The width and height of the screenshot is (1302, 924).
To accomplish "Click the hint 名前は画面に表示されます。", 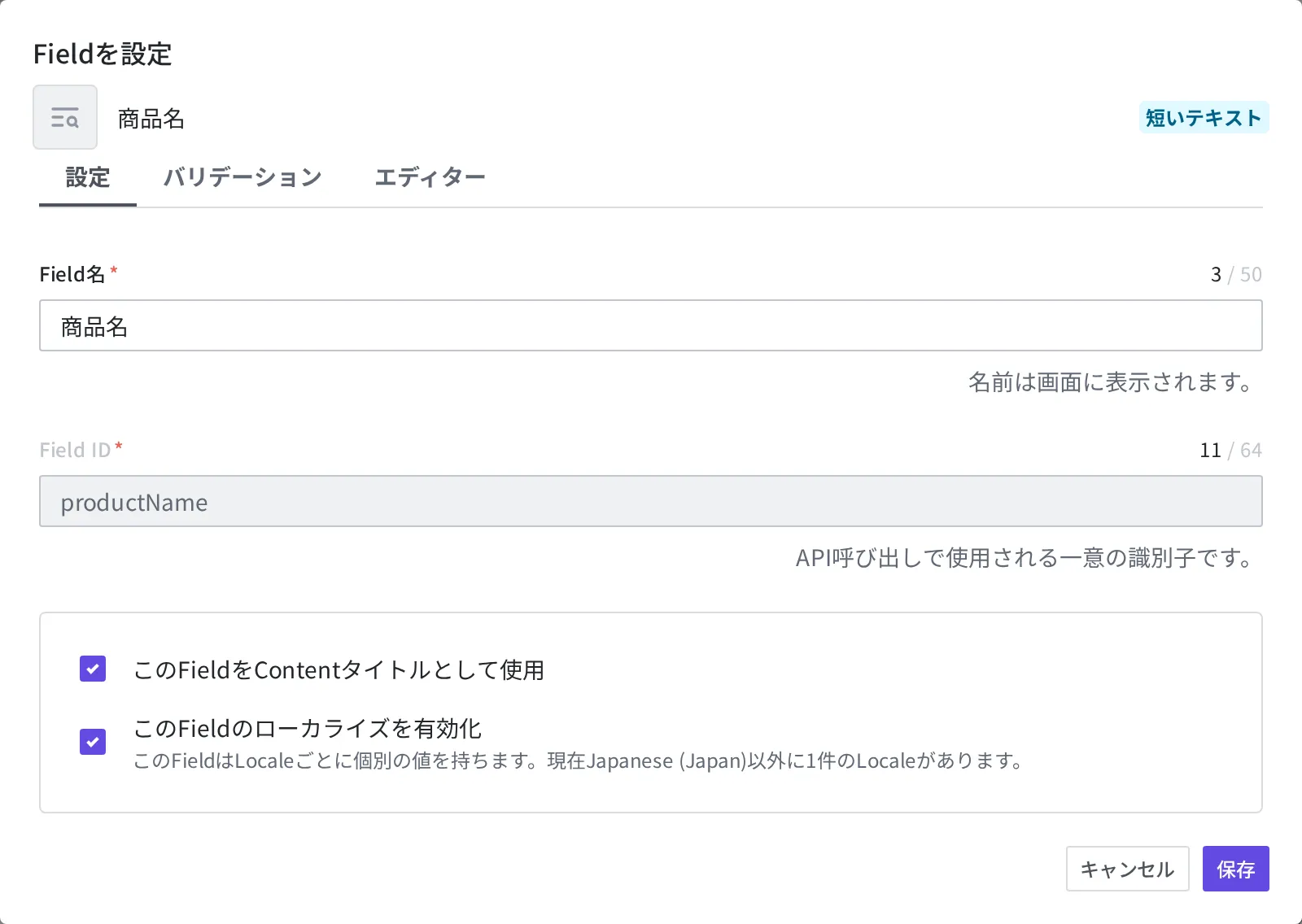I will 1111,381.
